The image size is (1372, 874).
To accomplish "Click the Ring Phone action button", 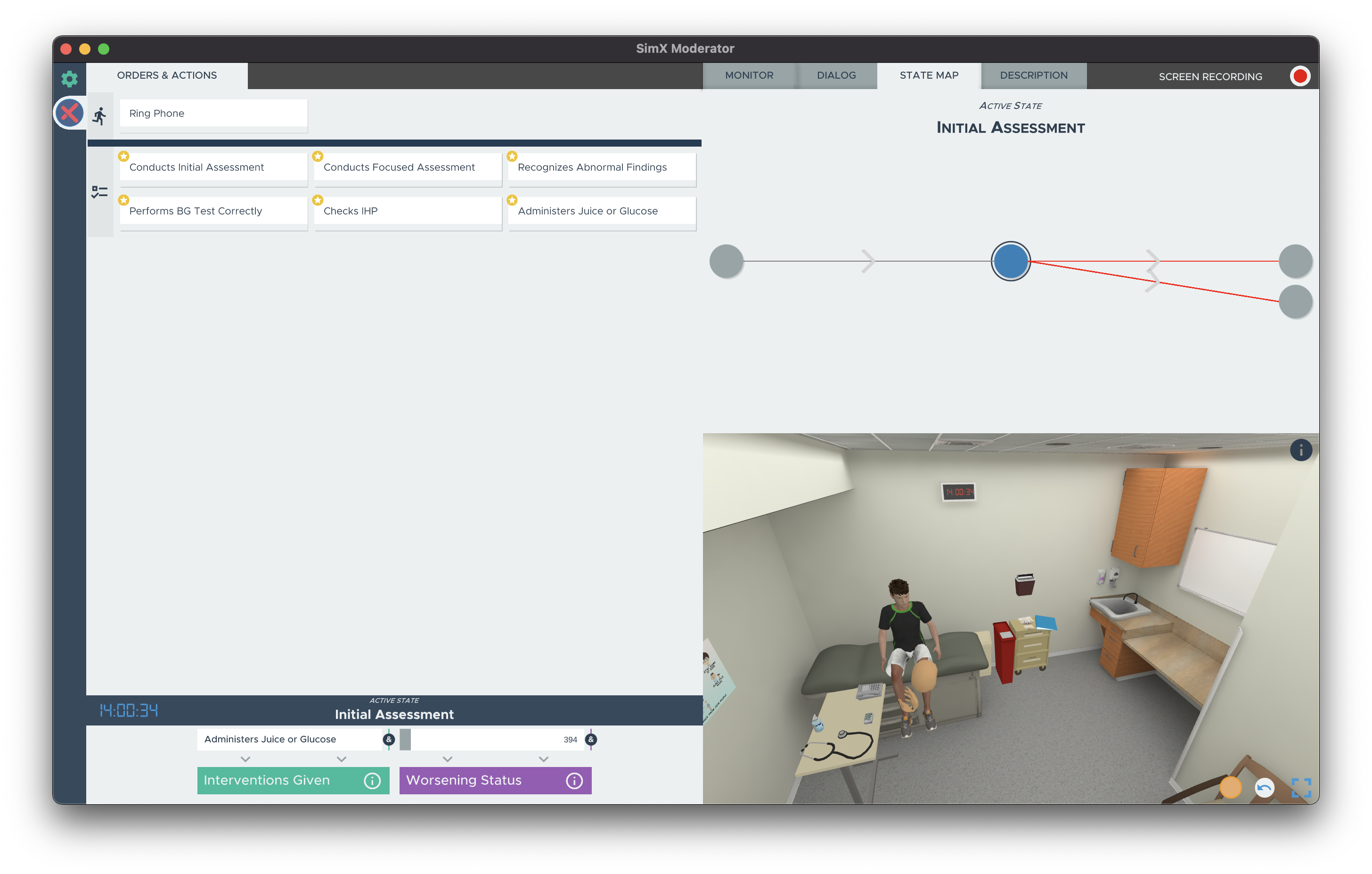I will (x=213, y=114).
